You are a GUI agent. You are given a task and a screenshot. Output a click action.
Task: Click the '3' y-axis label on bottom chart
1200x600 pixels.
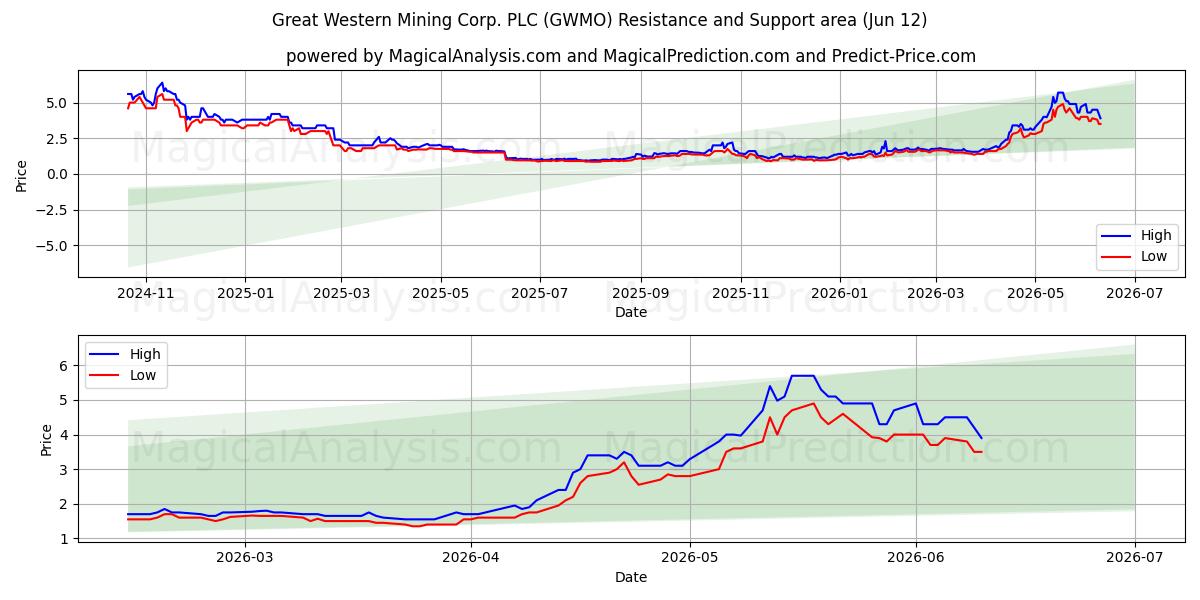click(65, 470)
